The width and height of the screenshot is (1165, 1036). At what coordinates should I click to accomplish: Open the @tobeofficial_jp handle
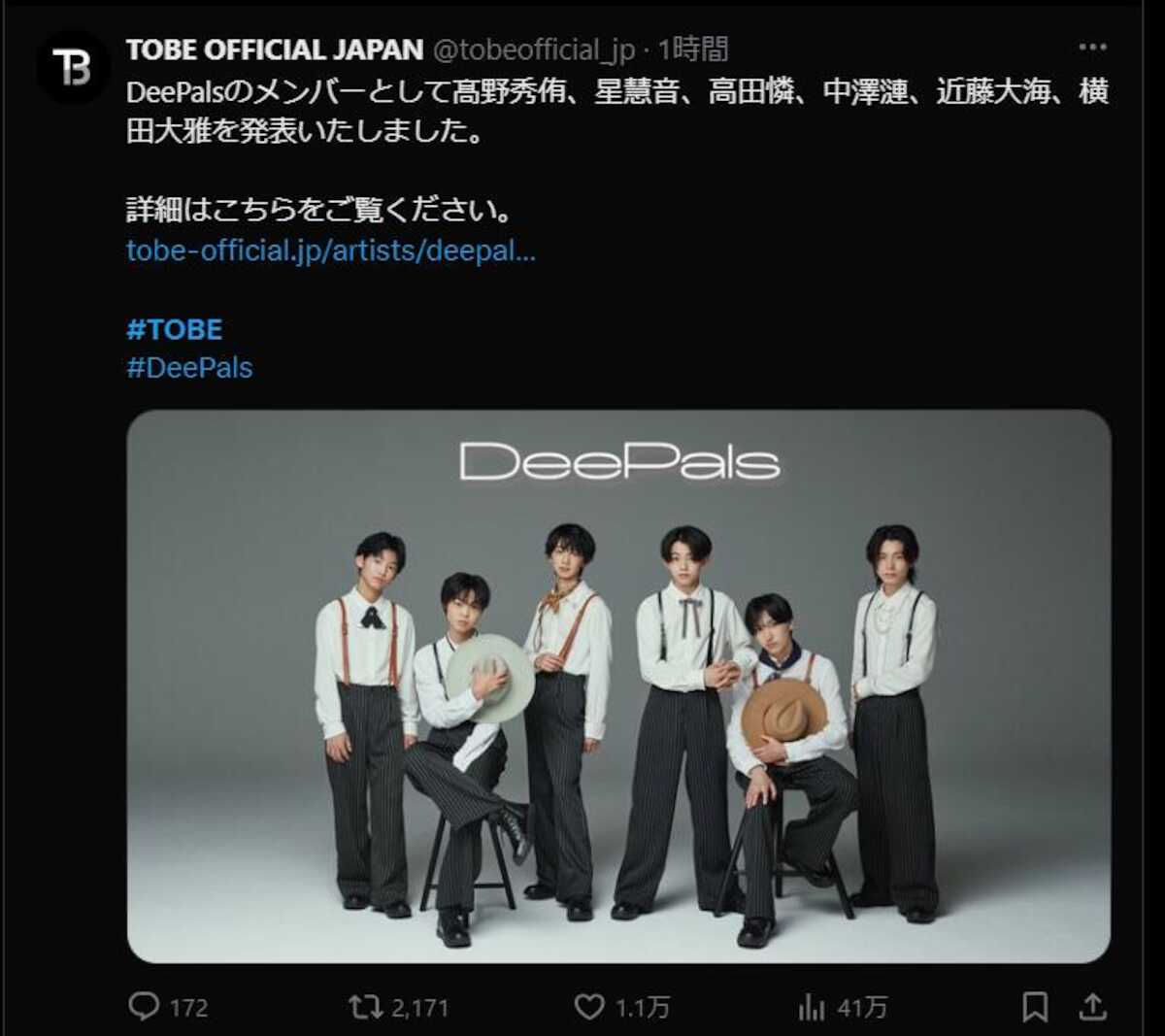tap(533, 50)
